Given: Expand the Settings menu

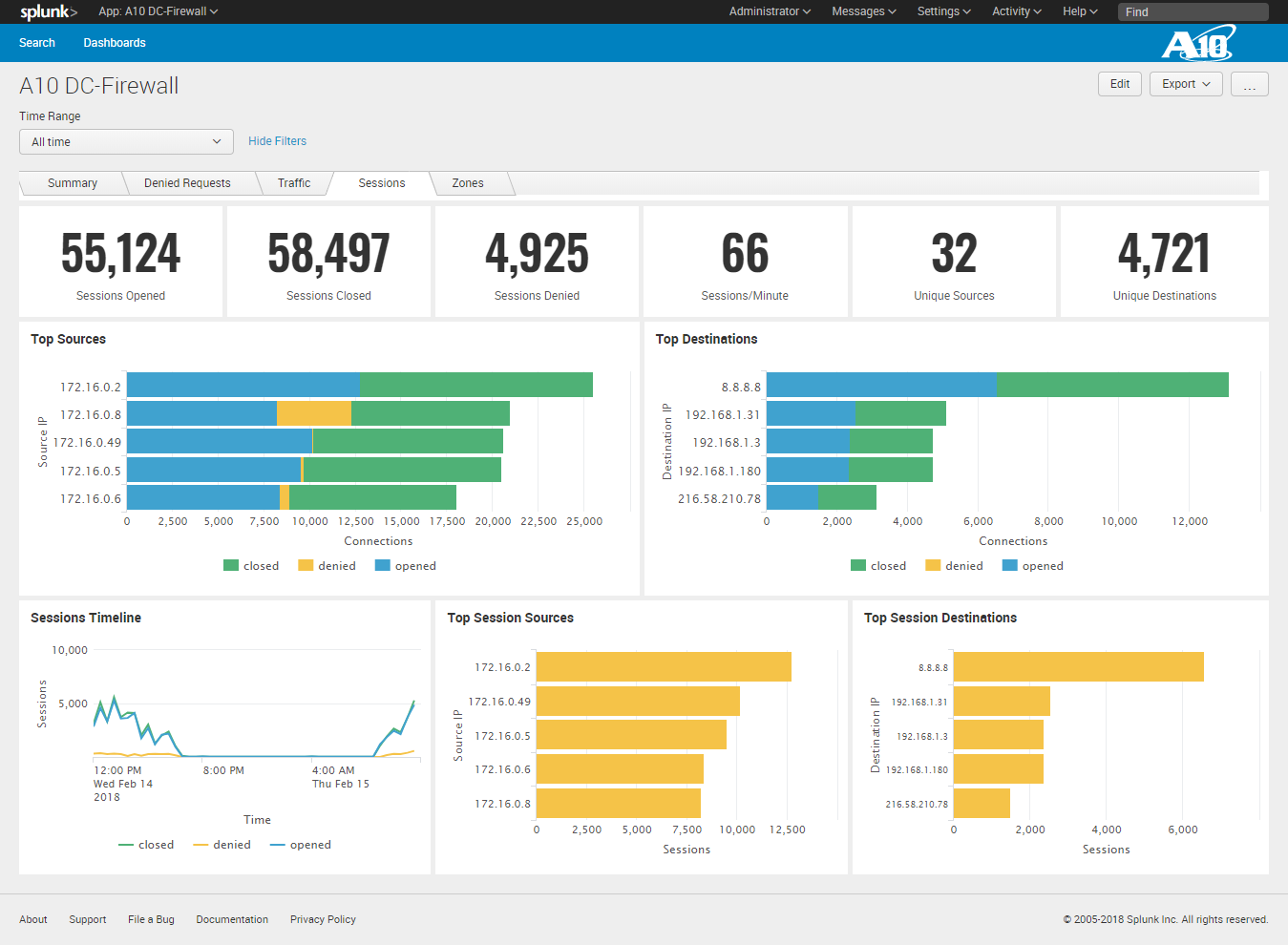Looking at the screenshot, I should (944, 11).
